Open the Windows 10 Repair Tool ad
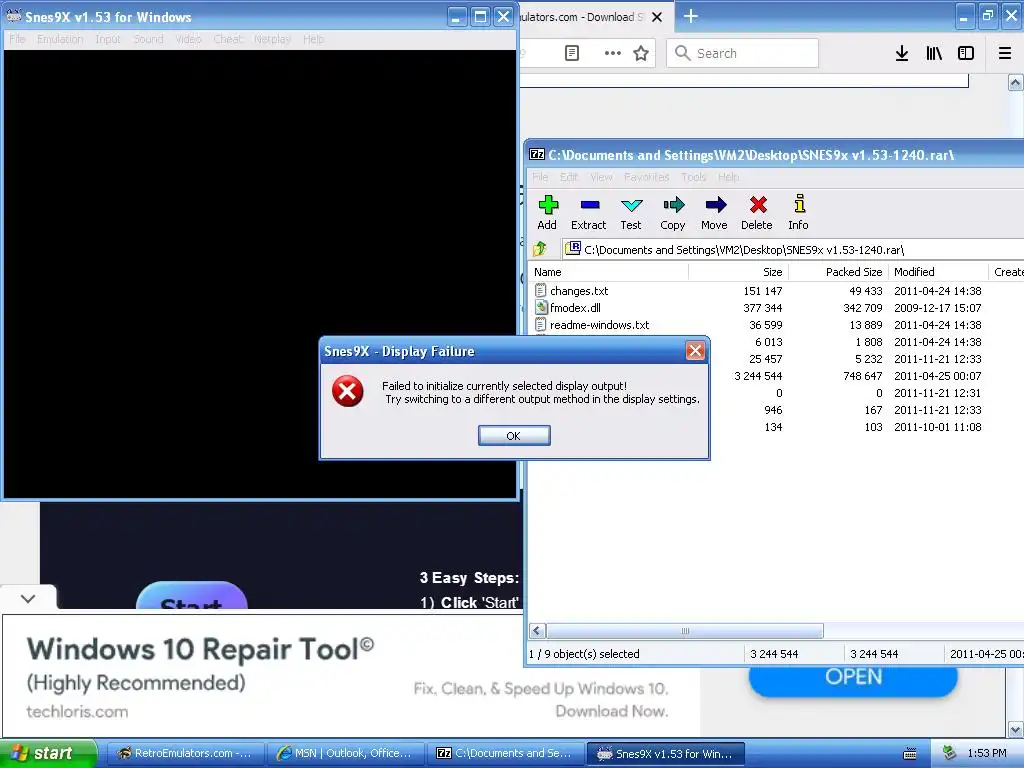Viewport: 1024px width, 768px height. coord(200,649)
